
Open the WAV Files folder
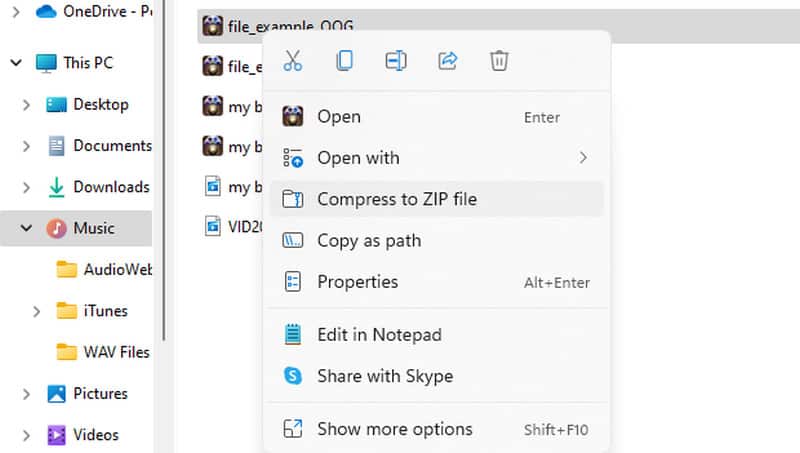(116, 352)
